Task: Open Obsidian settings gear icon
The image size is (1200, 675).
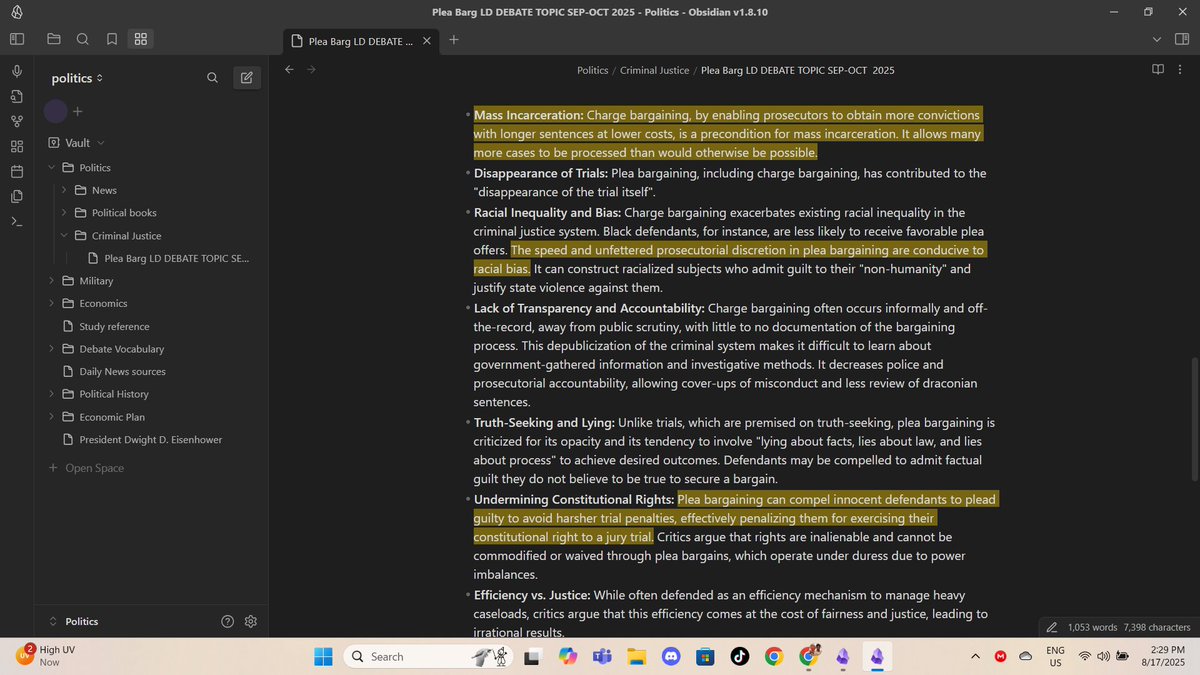Action: (x=251, y=621)
